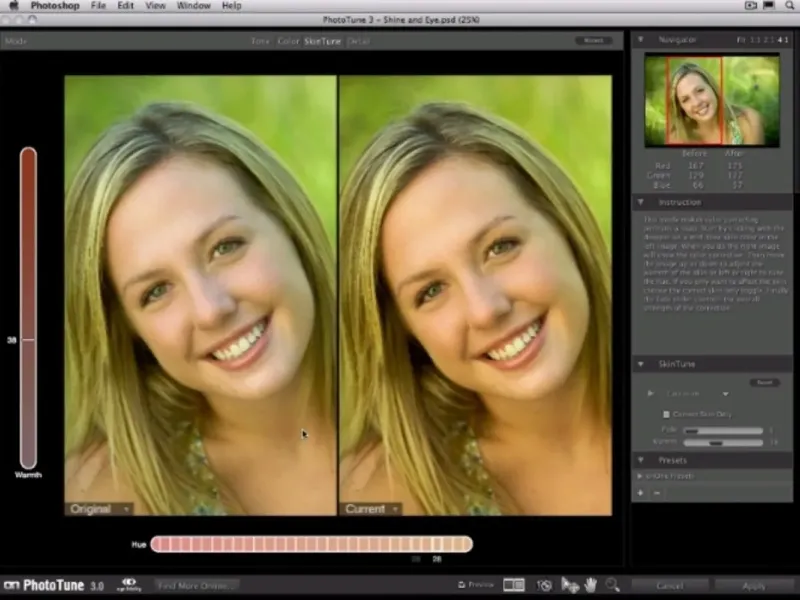Collapse the SkinTune panel section
The height and width of the screenshot is (600, 800).
point(641,363)
